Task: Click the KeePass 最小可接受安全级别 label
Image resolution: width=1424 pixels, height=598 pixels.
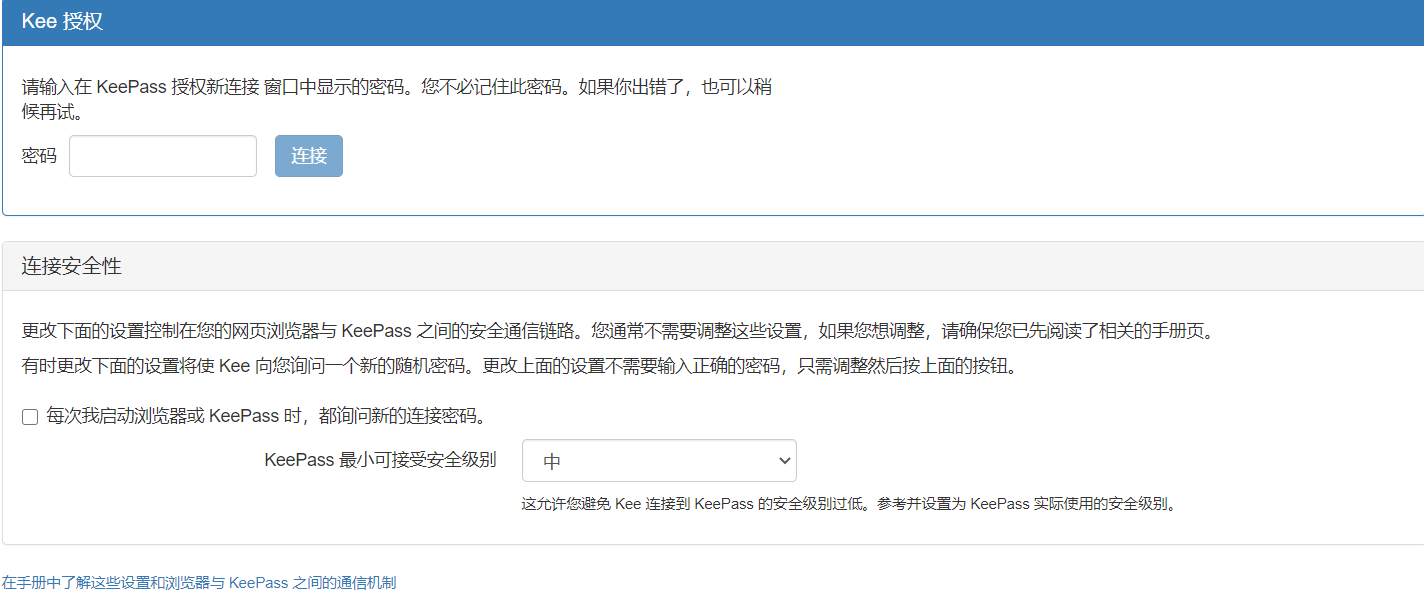Action: (x=380, y=460)
